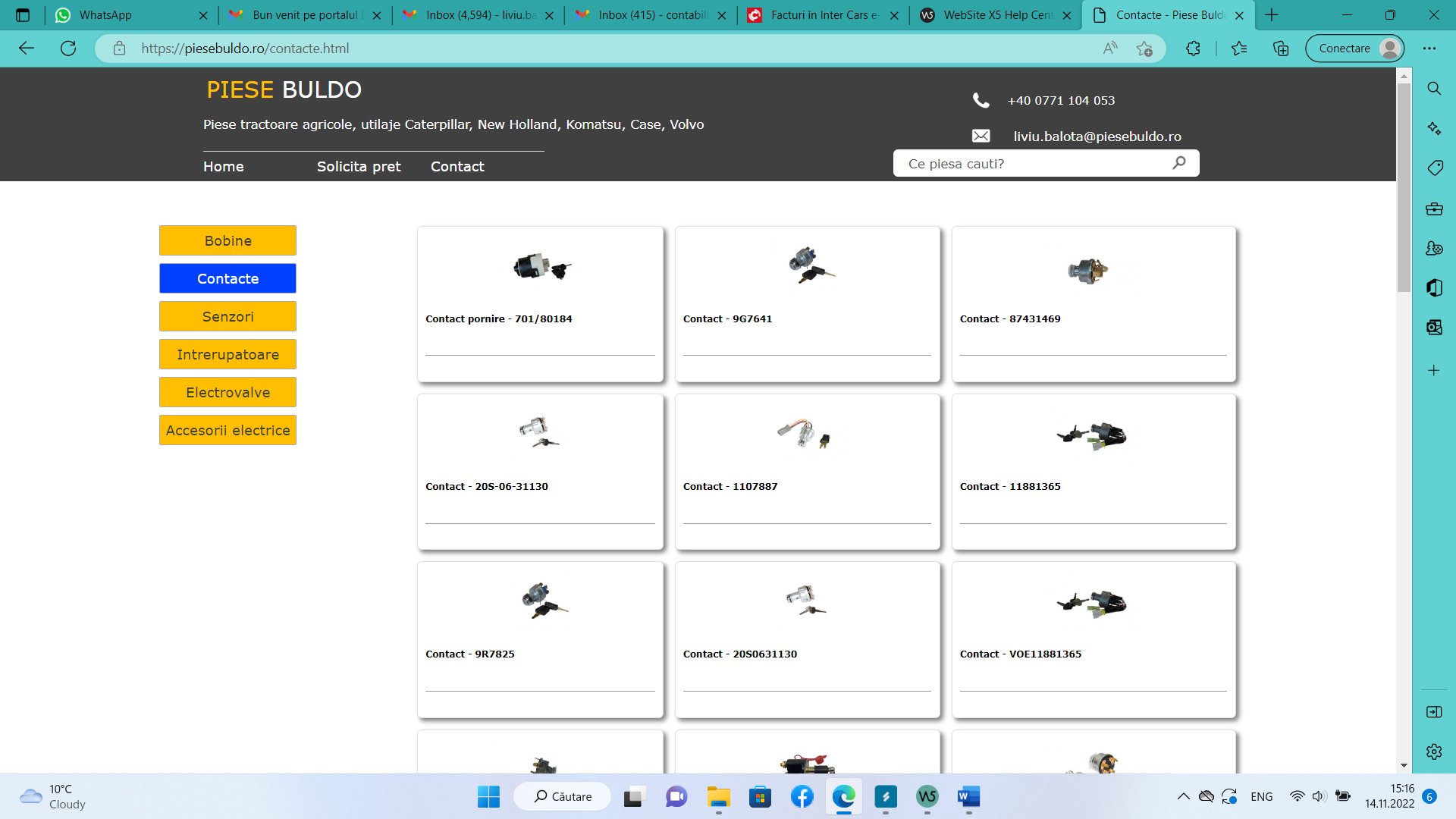The image size is (1456, 819).
Task: Open the Senzori category
Action: pyautogui.click(x=227, y=316)
